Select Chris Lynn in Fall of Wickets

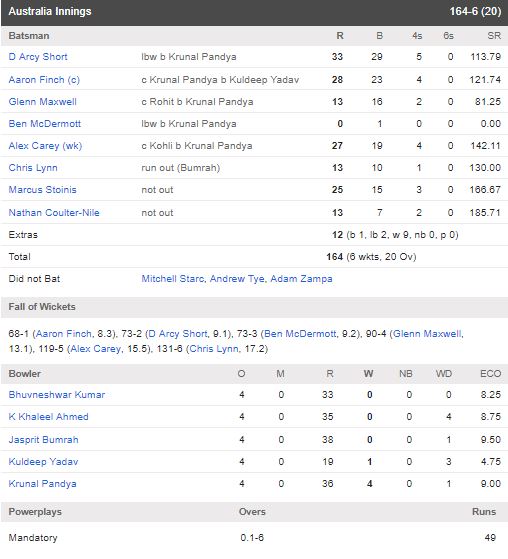pos(214,349)
